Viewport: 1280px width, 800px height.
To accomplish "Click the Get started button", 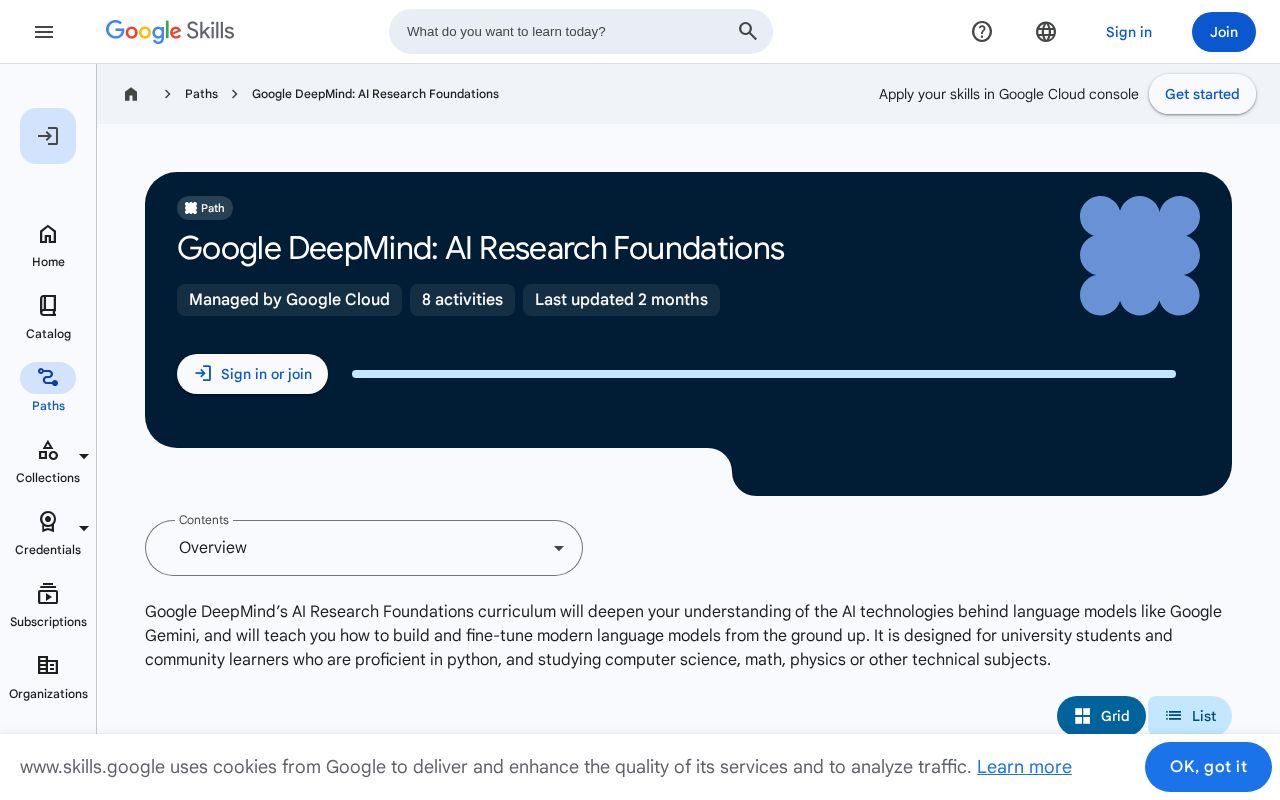I will pyautogui.click(x=1202, y=94).
